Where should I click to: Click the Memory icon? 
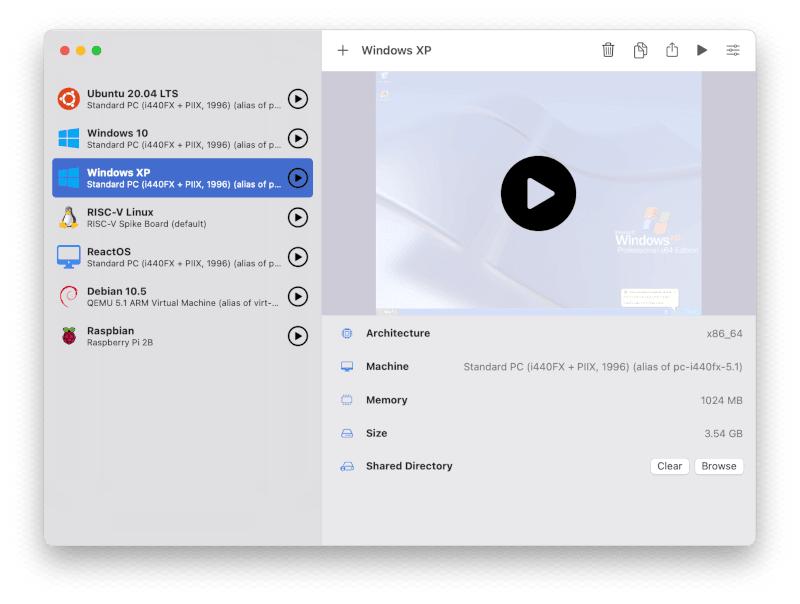[347, 400]
